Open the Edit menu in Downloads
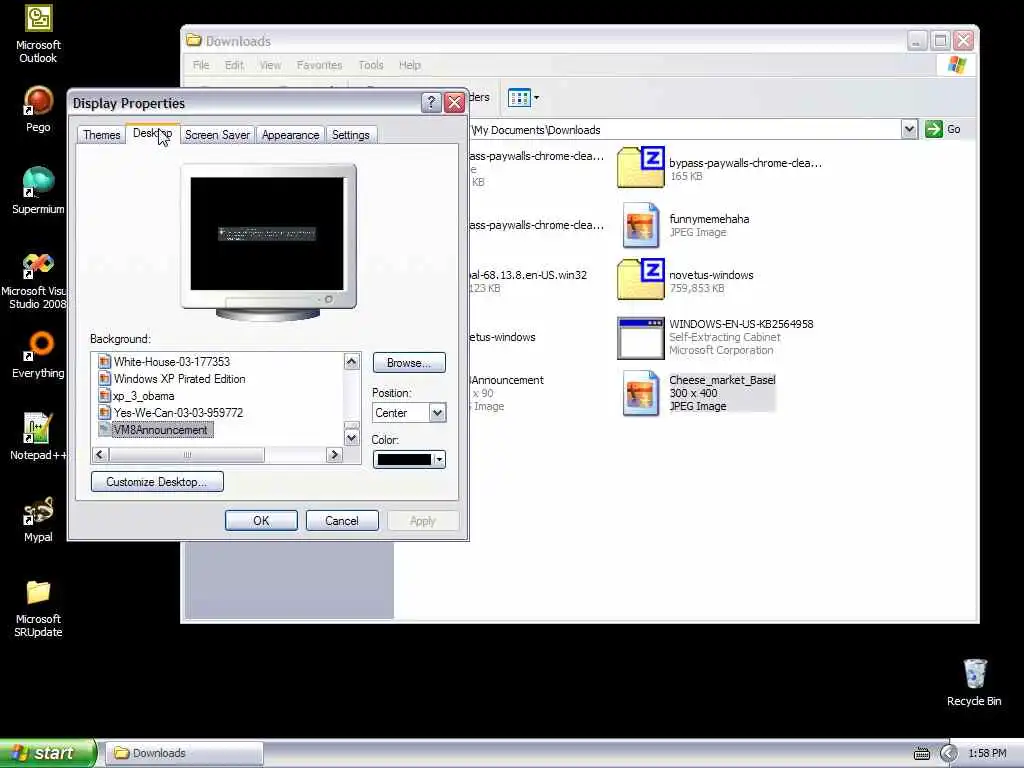 (234, 65)
